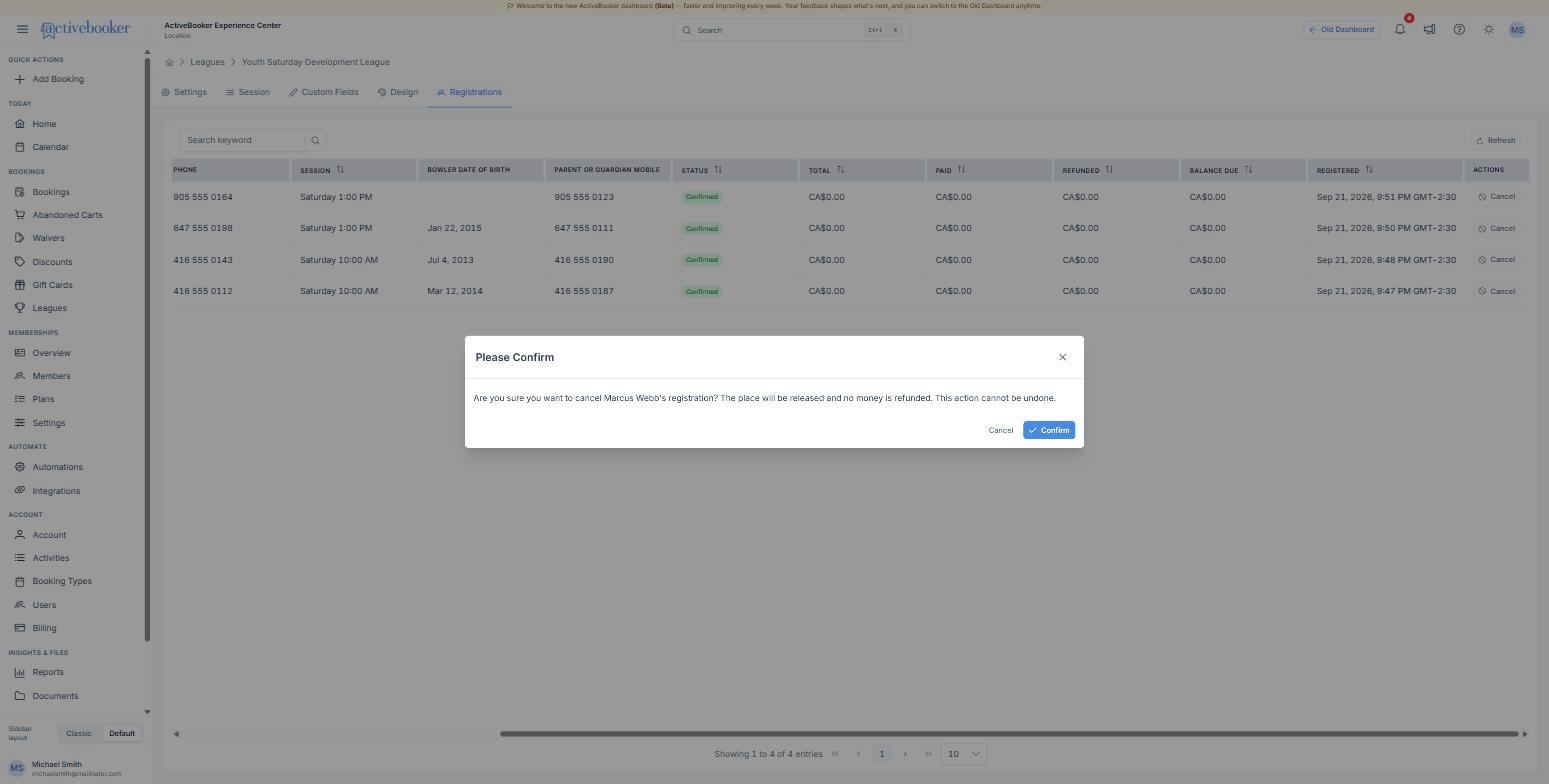Cancel registration for phone 905 555 0164

(1497, 197)
